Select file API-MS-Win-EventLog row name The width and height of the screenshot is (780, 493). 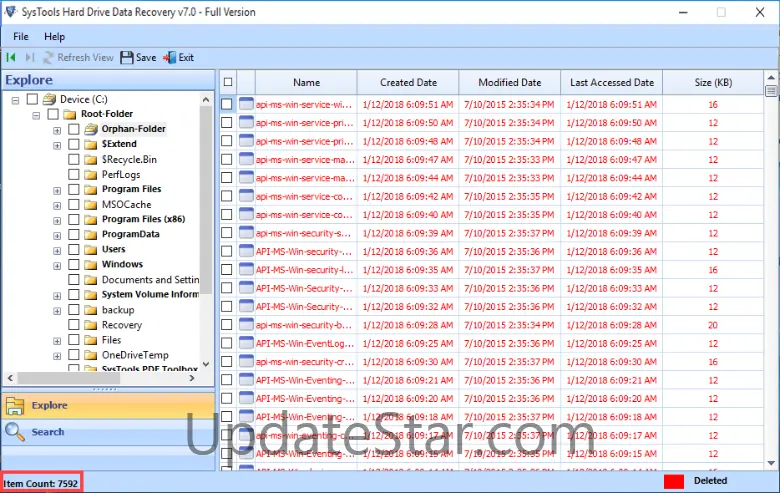point(305,343)
